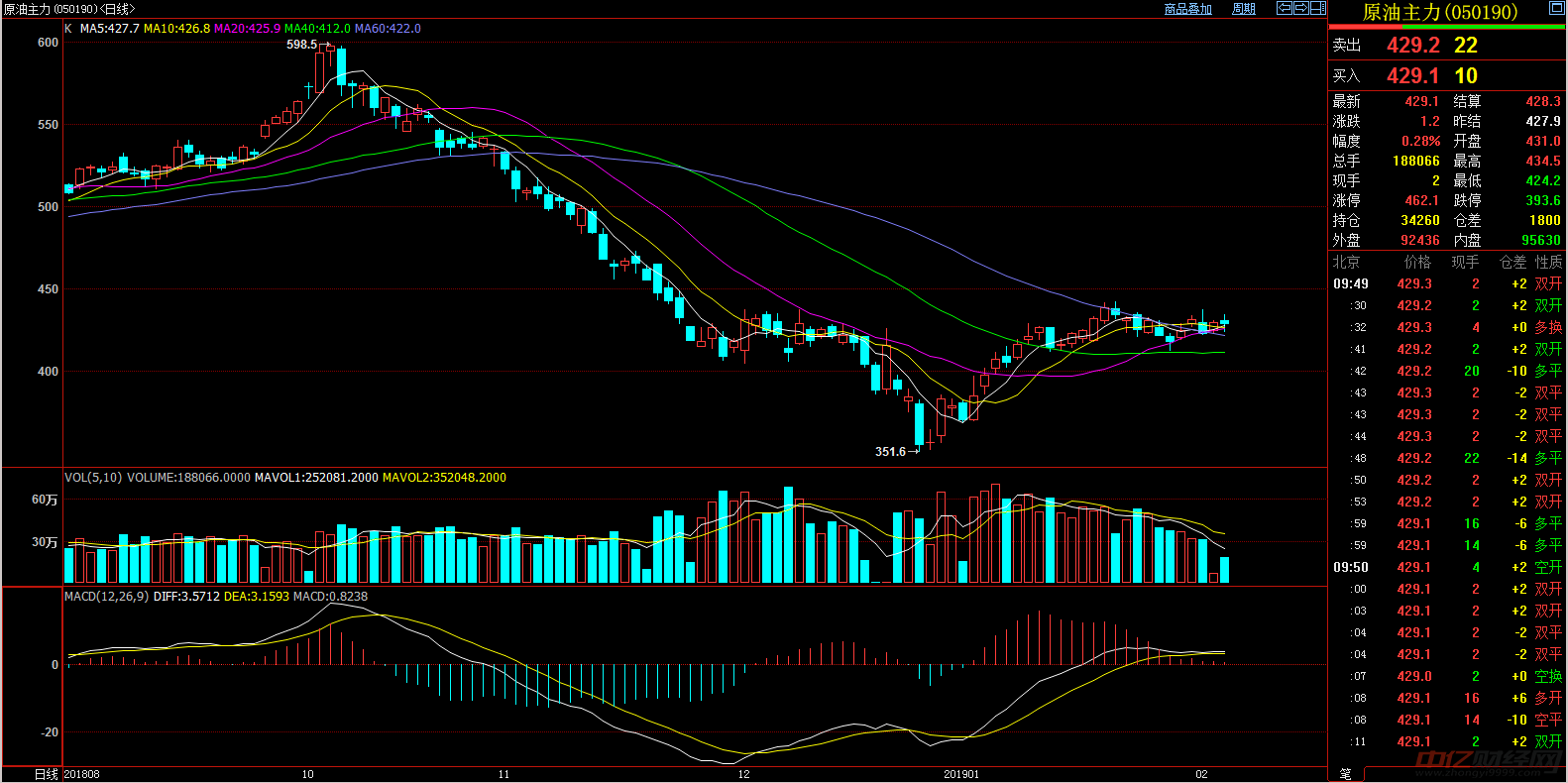Click the 日线 label at bottom left

point(46,774)
